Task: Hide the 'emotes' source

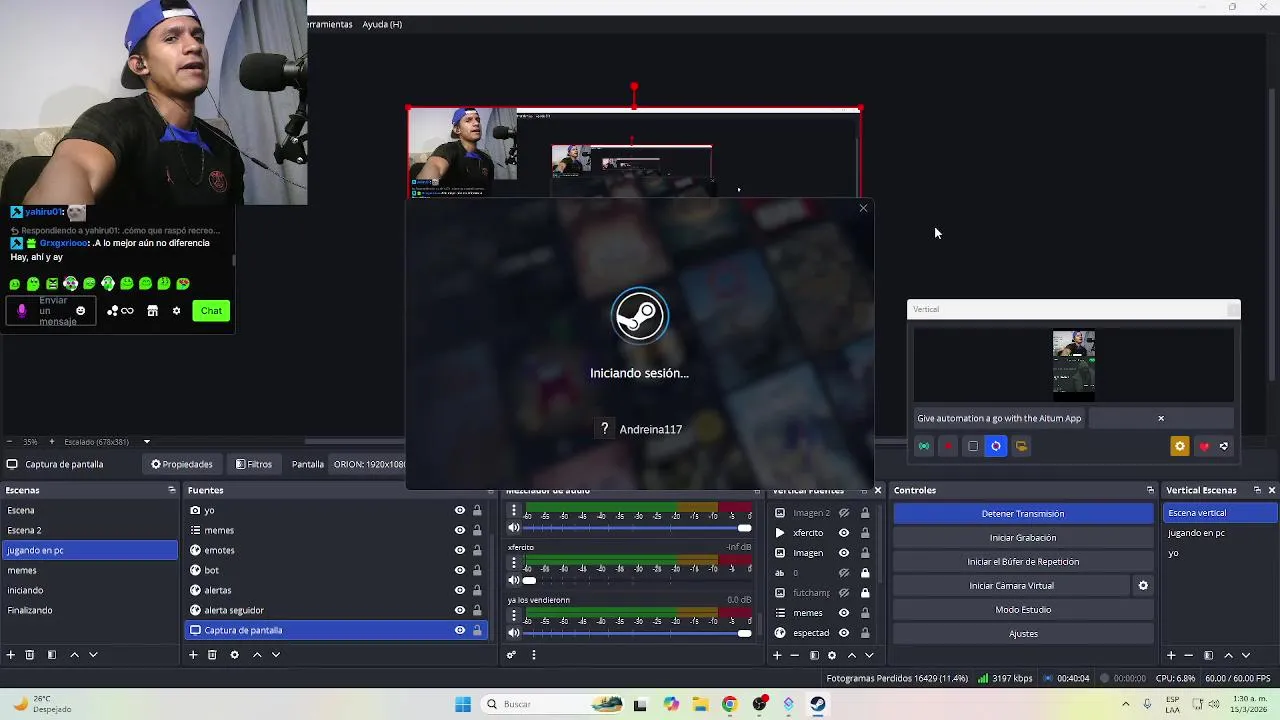Action: click(x=460, y=550)
